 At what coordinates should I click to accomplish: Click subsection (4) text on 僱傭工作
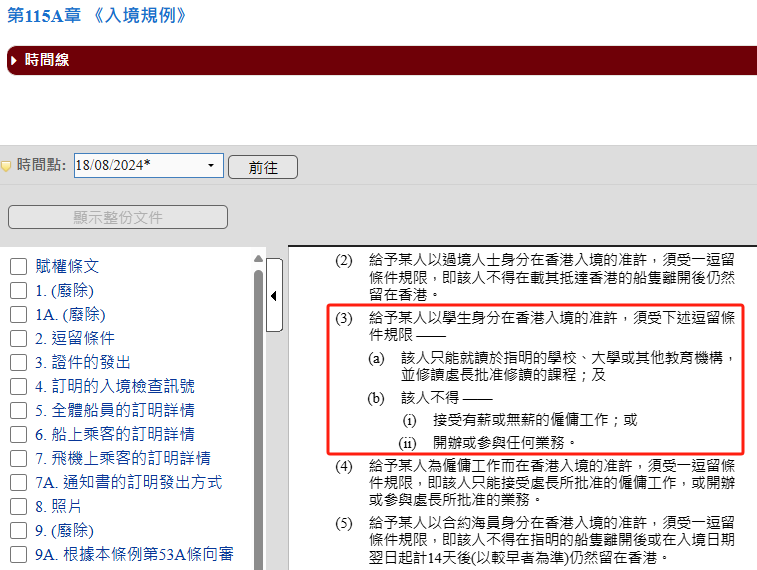[x=552, y=483]
